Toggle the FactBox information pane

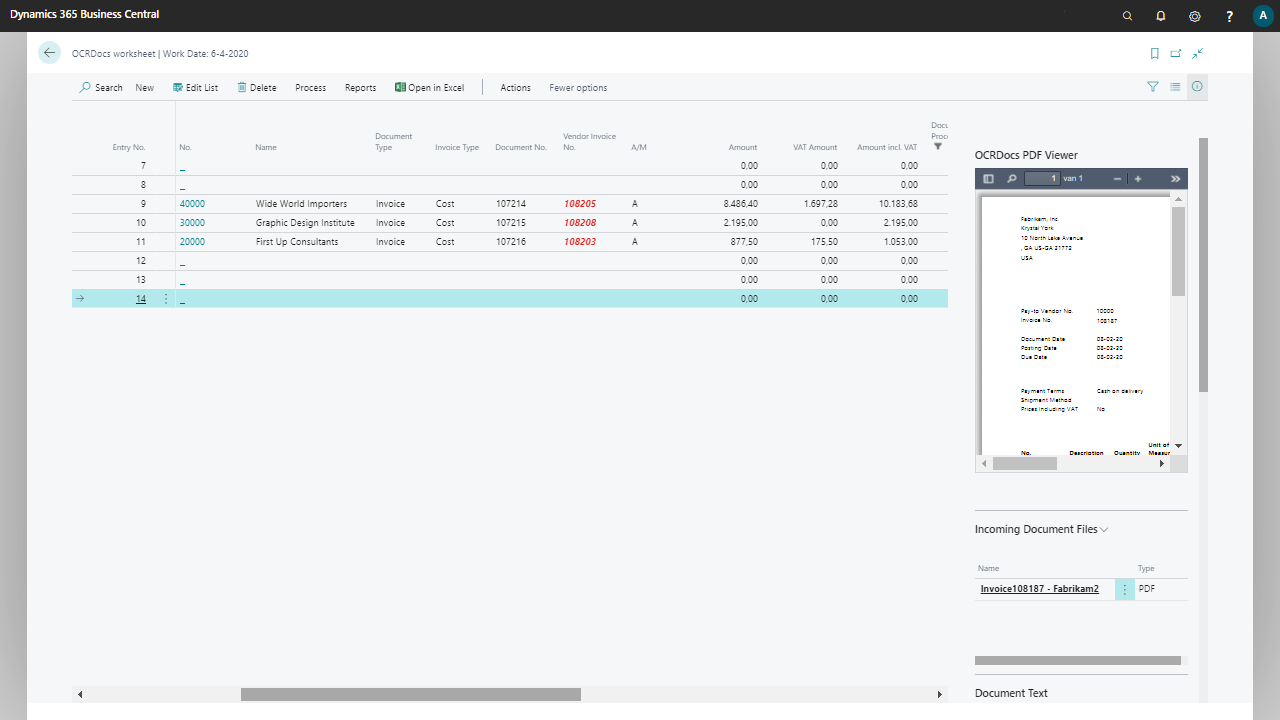click(1197, 87)
